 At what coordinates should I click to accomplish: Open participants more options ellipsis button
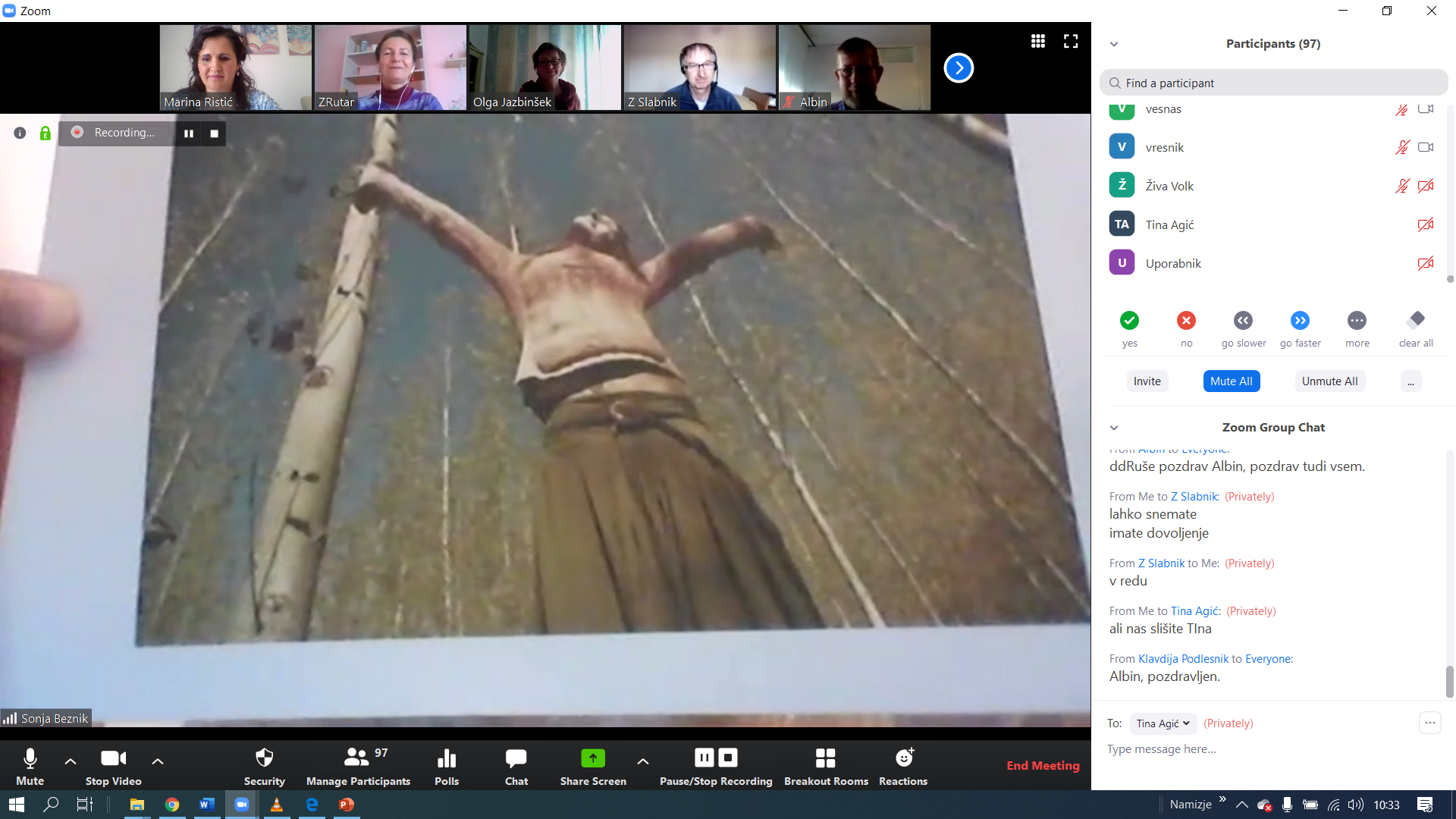pyautogui.click(x=1410, y=381)
